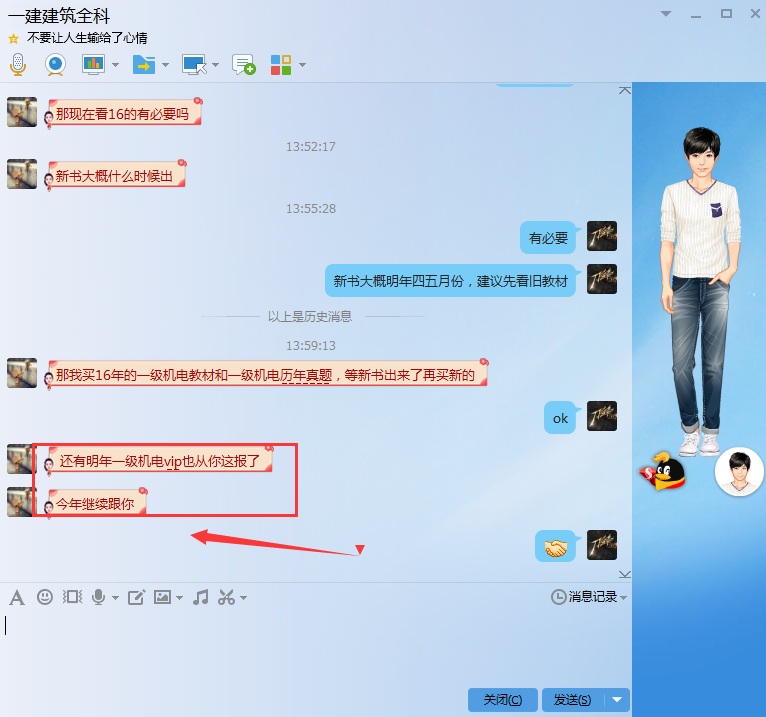Click the chat scroll-down arrow
The width and height of the screenshot is (766, 717).
pyautogui.click(x=624, y=574)
